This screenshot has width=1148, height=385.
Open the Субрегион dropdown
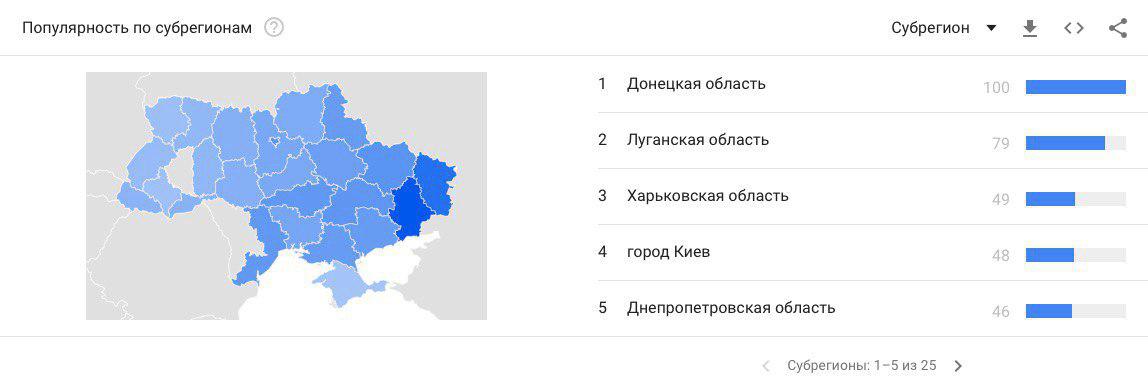(x=944, y=28)
